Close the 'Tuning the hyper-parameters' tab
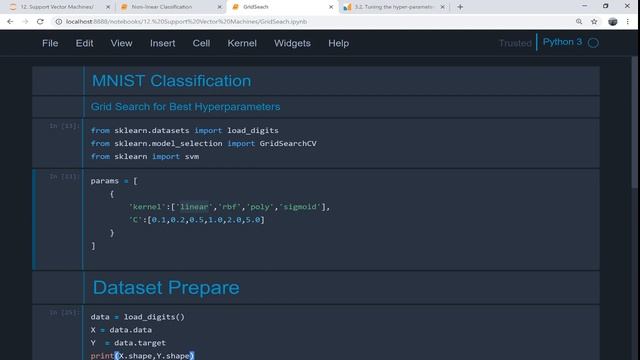This screenshot has height=360, width=640. click(442, 7)
